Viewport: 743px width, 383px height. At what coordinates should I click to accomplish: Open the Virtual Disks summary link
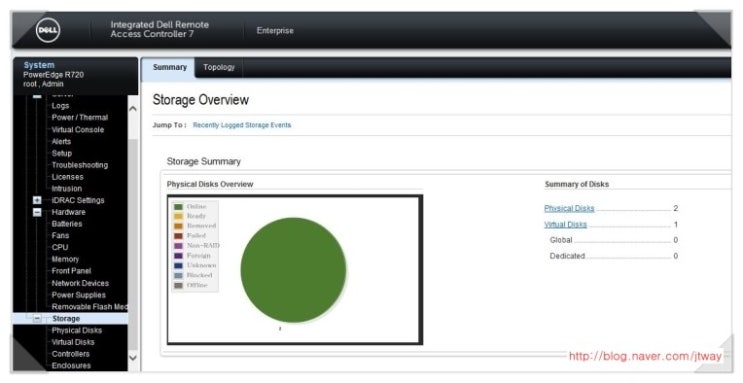click(x=565, y=225)
